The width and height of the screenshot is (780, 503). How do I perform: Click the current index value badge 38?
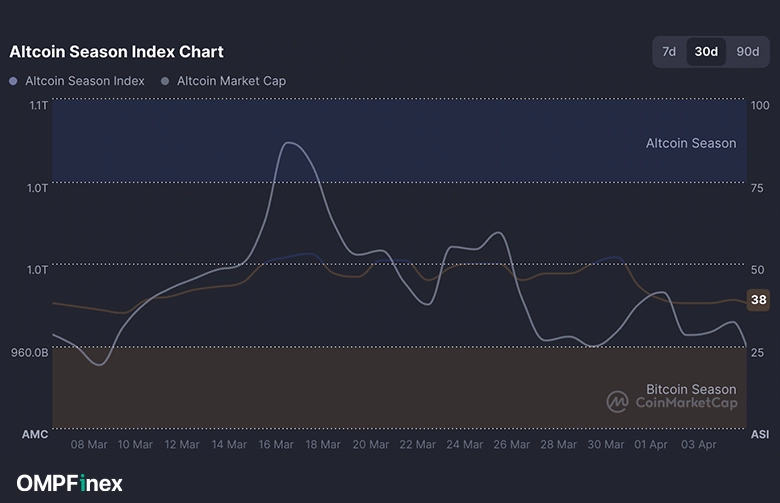pos(759,300)
